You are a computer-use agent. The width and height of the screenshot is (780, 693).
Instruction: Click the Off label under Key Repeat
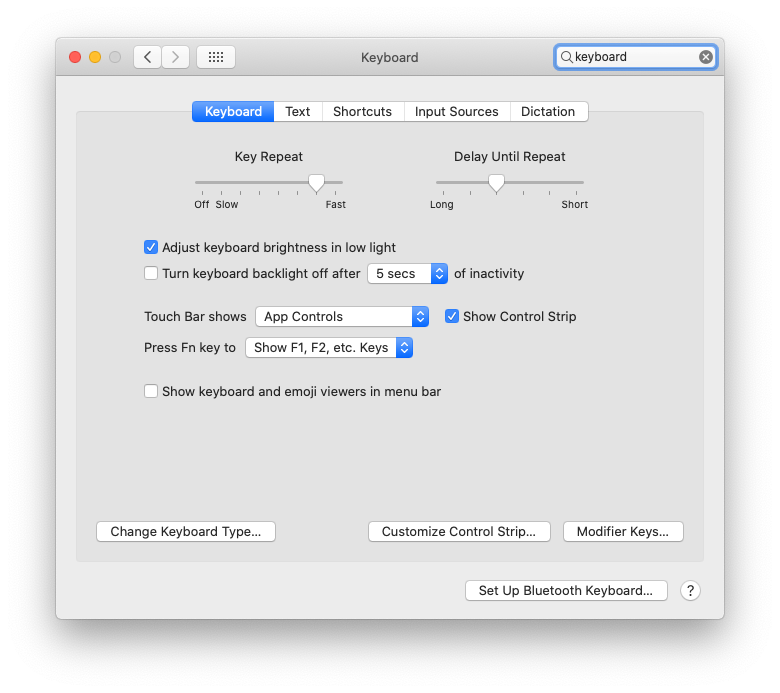(x=201, y=204)
